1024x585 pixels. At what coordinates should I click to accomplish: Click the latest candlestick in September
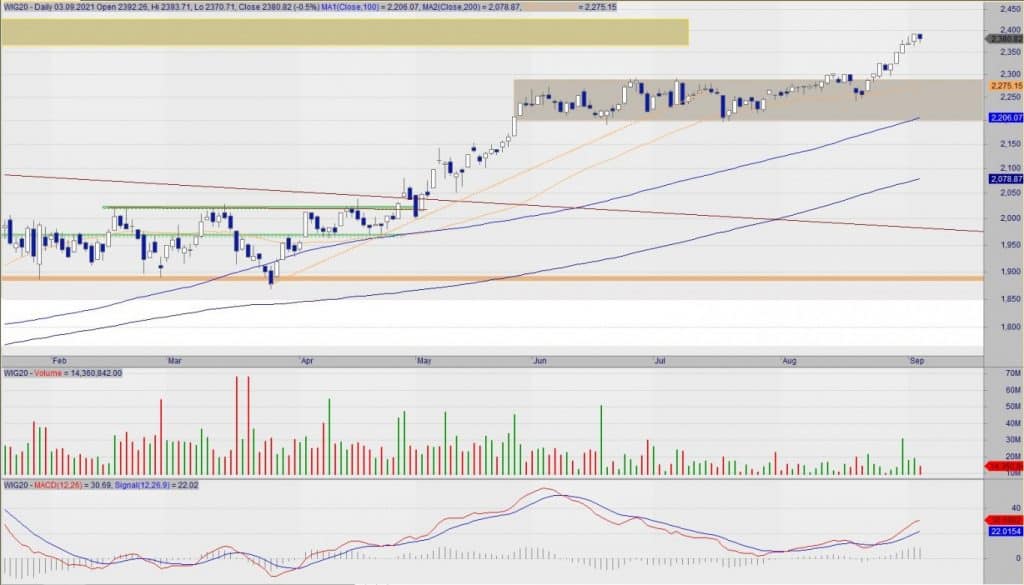point(920,38)
